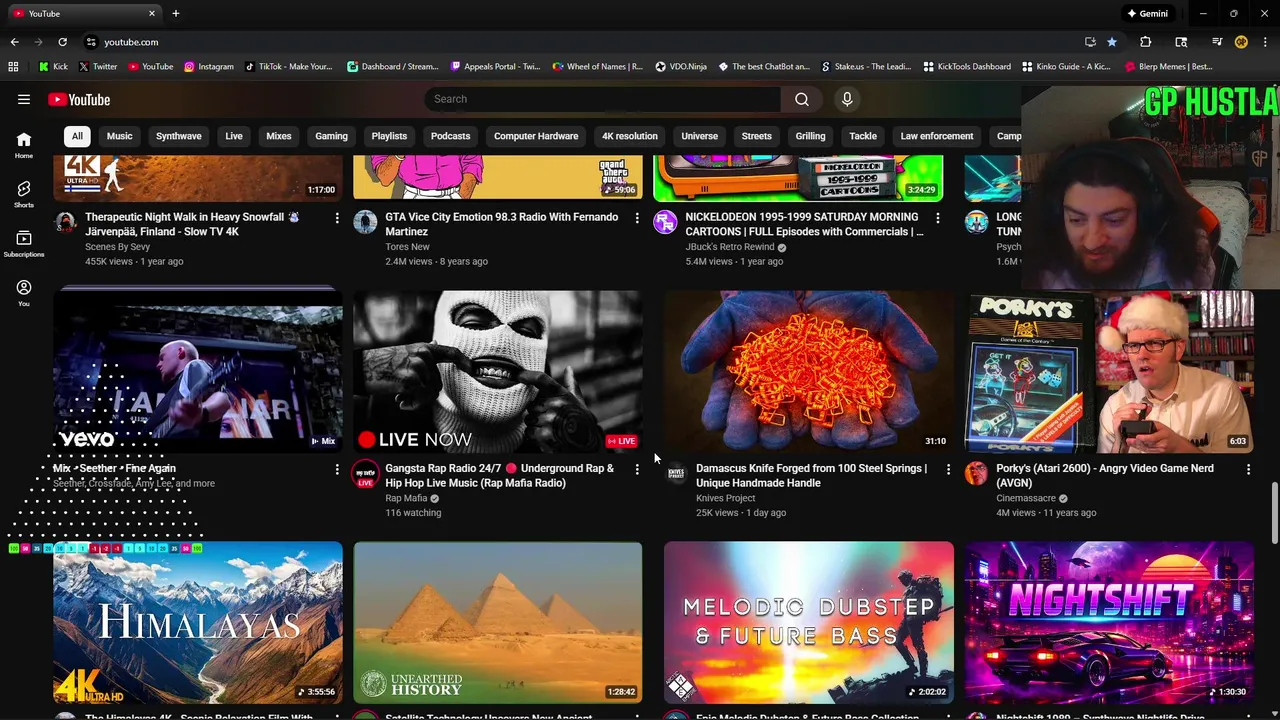
Task: Open the Wheel of Names bookmark
Action: click(x=597, y=67)
